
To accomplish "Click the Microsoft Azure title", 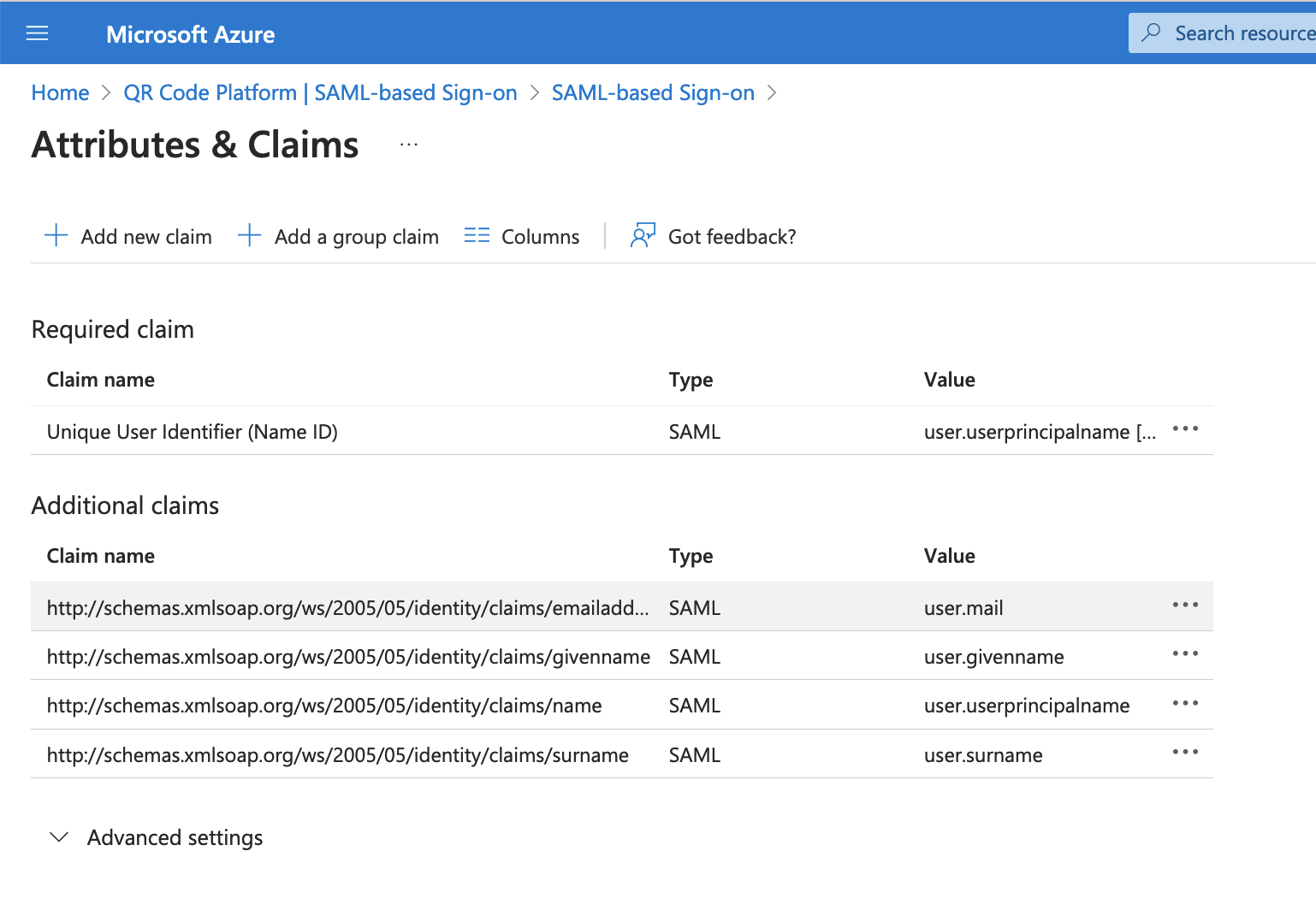I will pyautogui.click(x=191, y=34).
